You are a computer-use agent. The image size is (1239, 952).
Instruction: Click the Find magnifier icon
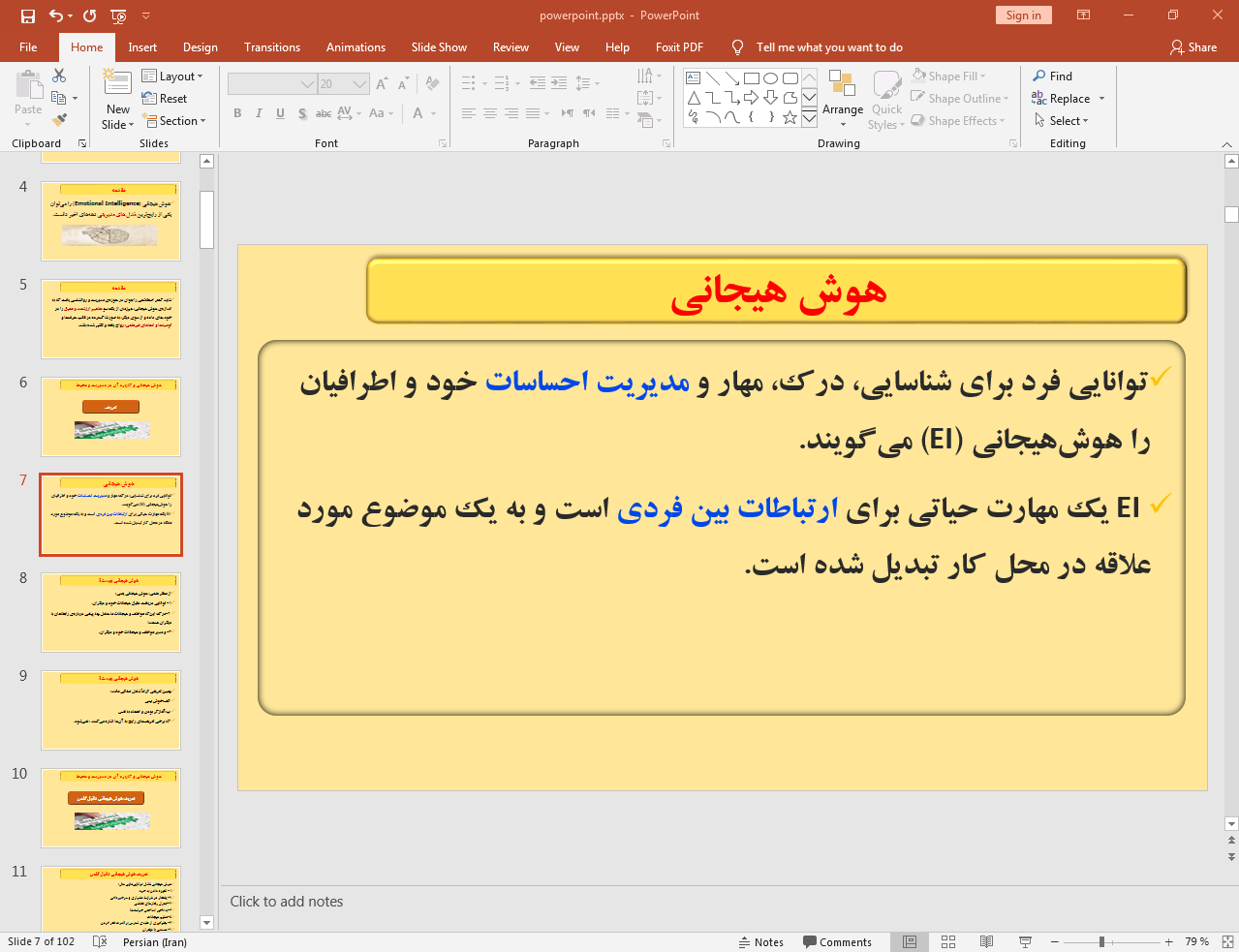click(x=1039, y=77)
